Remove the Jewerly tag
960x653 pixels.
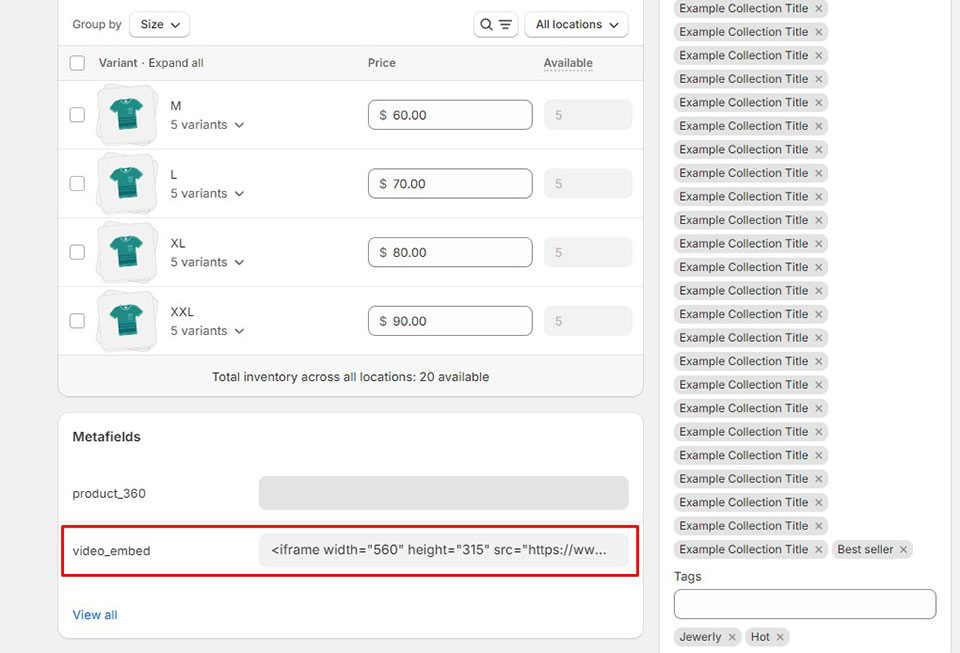coord(732,637)
